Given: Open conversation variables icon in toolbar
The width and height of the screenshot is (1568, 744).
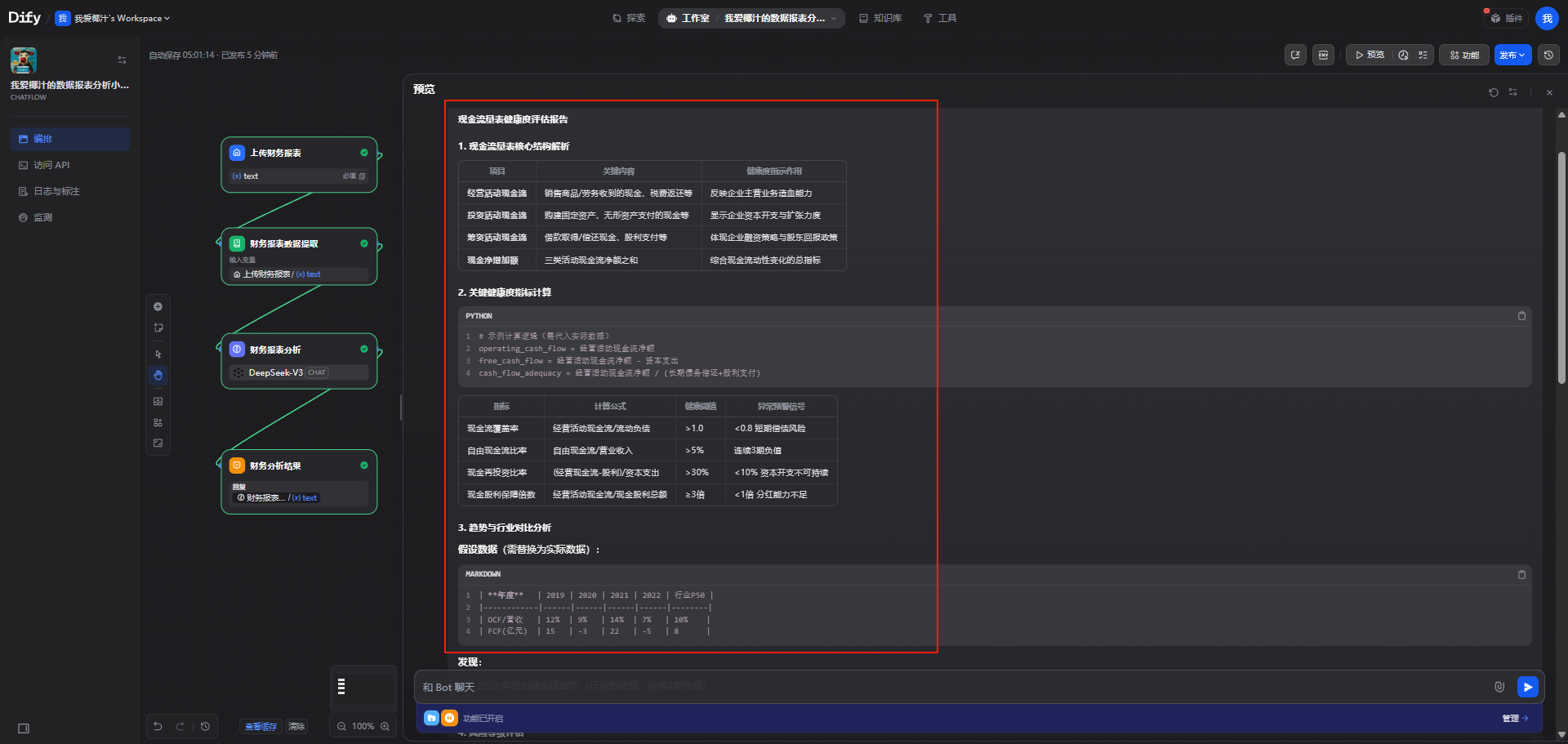Looking at the screenshot, I should [1295, 55].
